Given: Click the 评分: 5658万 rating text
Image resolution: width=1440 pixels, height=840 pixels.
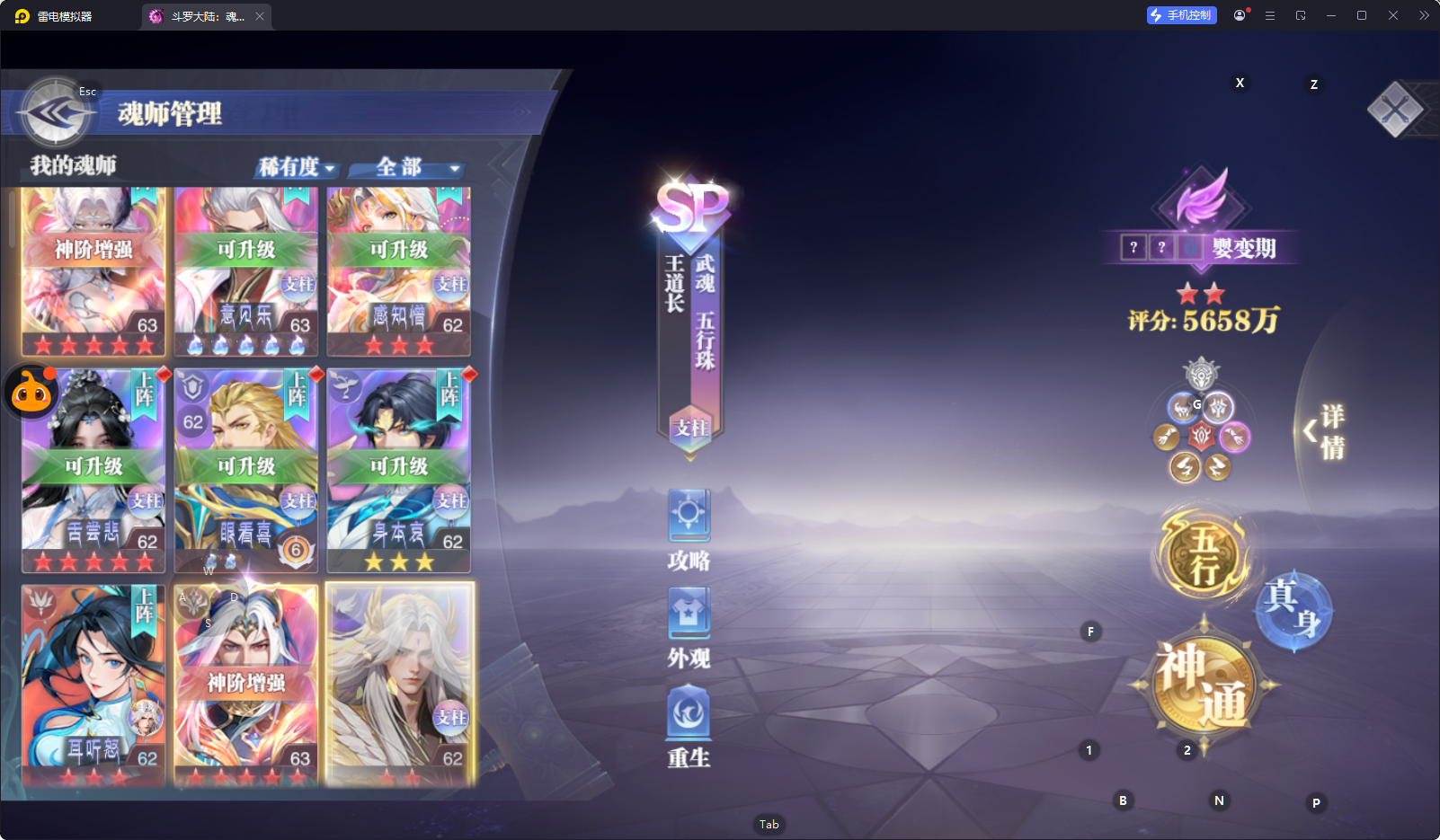Looking at the screenshot, I should pos(1204,320).
